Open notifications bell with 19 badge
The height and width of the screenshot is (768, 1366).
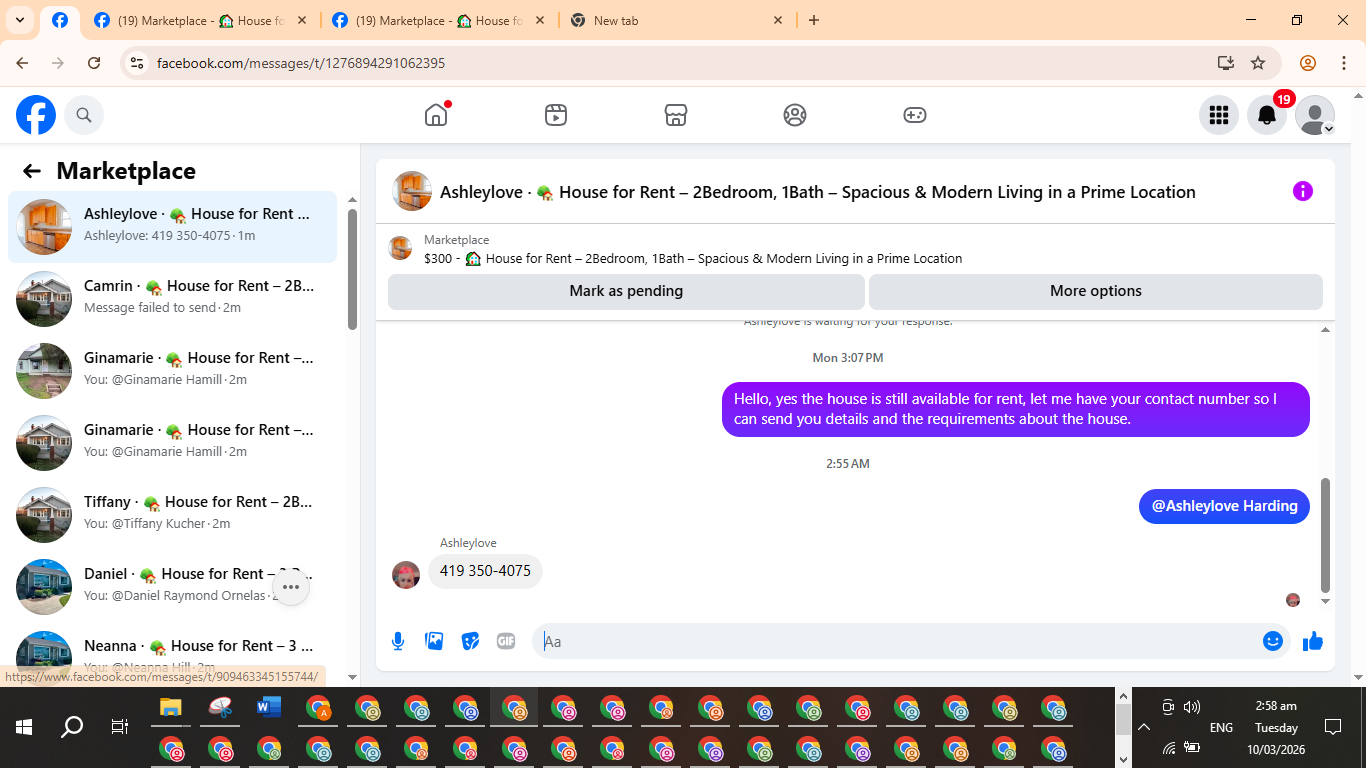[1267, 115]
